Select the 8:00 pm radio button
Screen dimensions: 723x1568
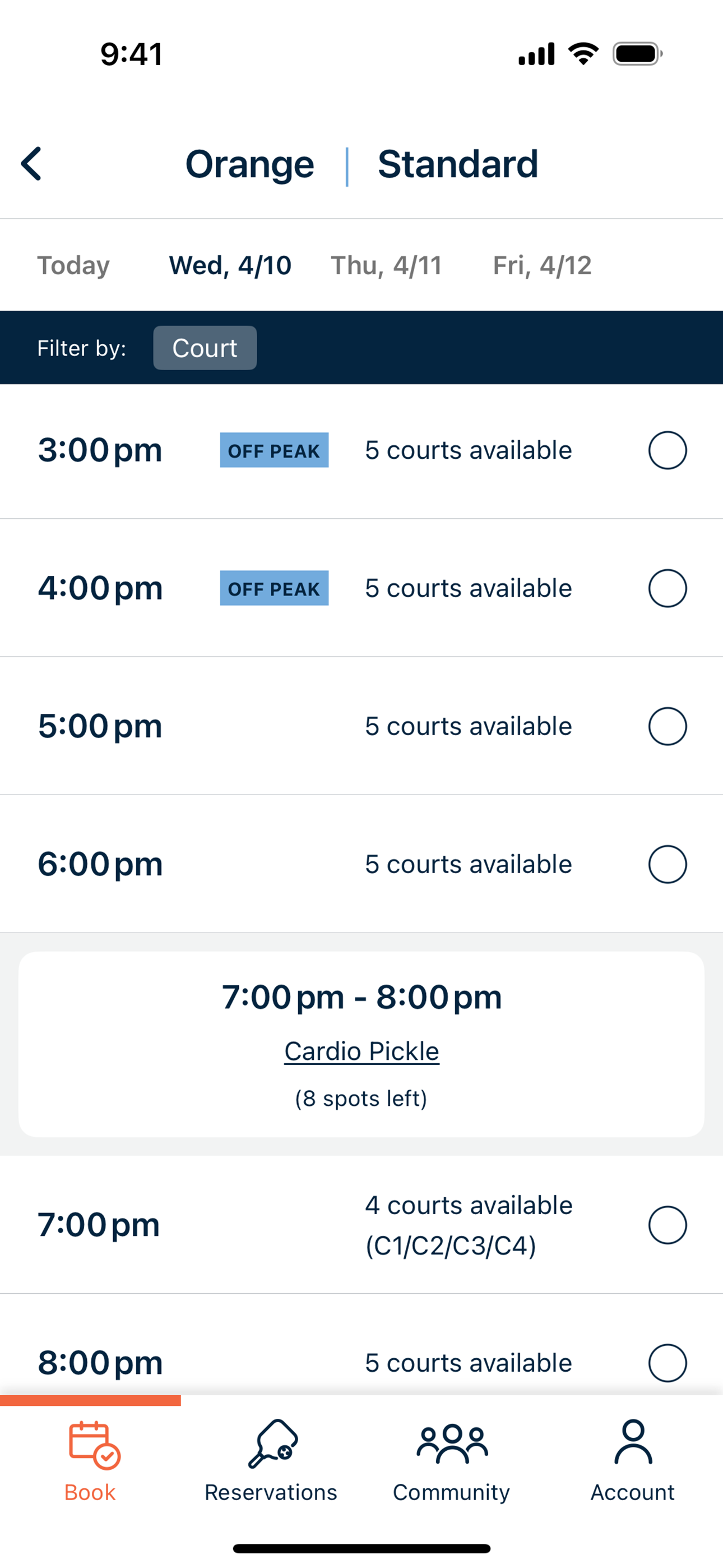[x=668, y=1363]
